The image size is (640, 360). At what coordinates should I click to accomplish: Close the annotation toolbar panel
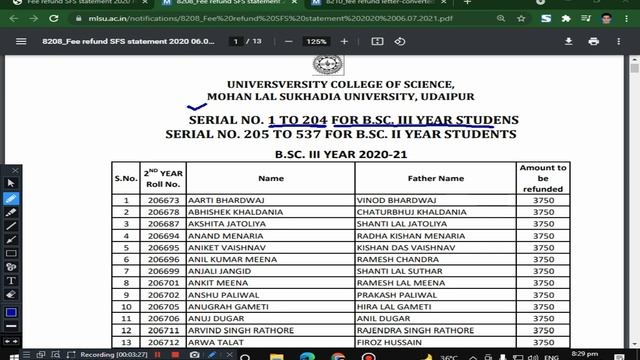pos(15,171)
